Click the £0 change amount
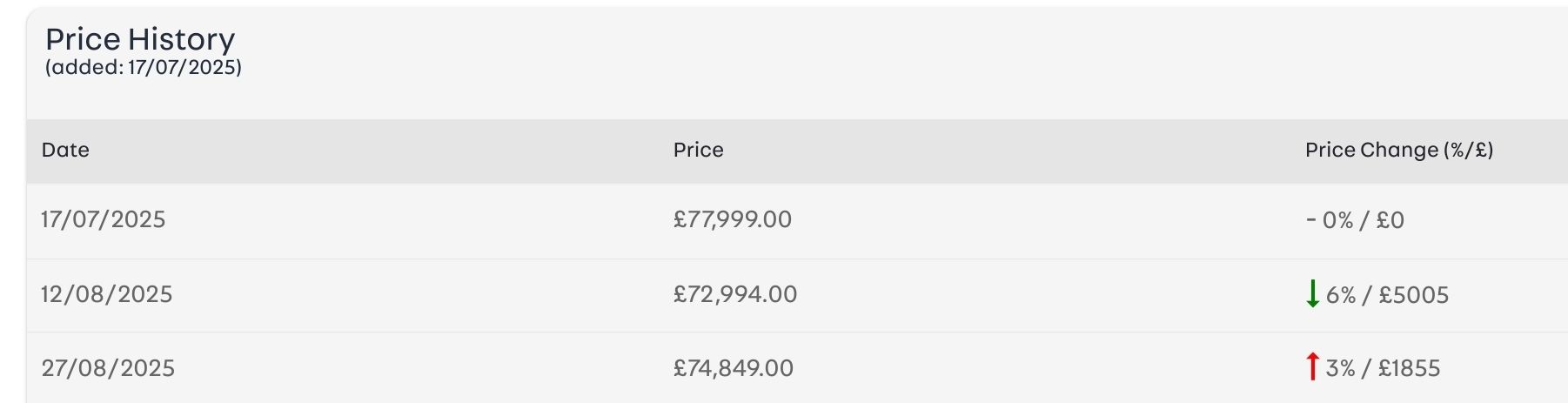 pyautogui.click(x=1390, y=220)
